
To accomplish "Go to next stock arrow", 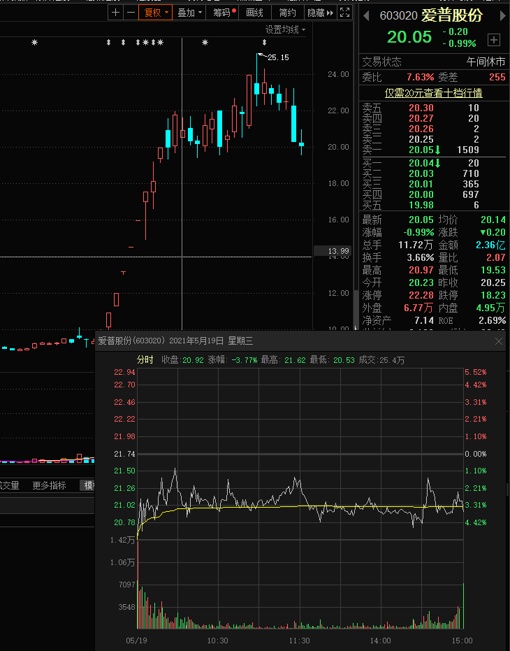I will click(x=502, y=16).
